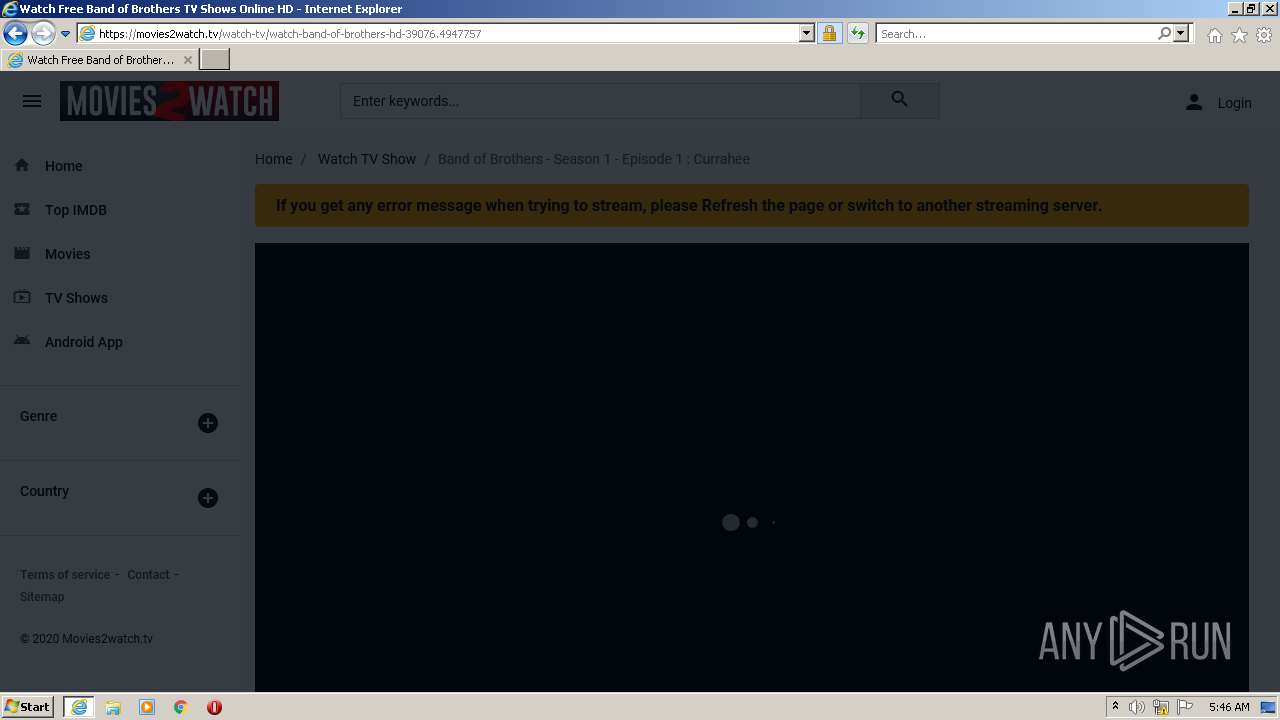Click the Enter keywords search field
This screenshot has width=1280, height=720.
point(600,101)
